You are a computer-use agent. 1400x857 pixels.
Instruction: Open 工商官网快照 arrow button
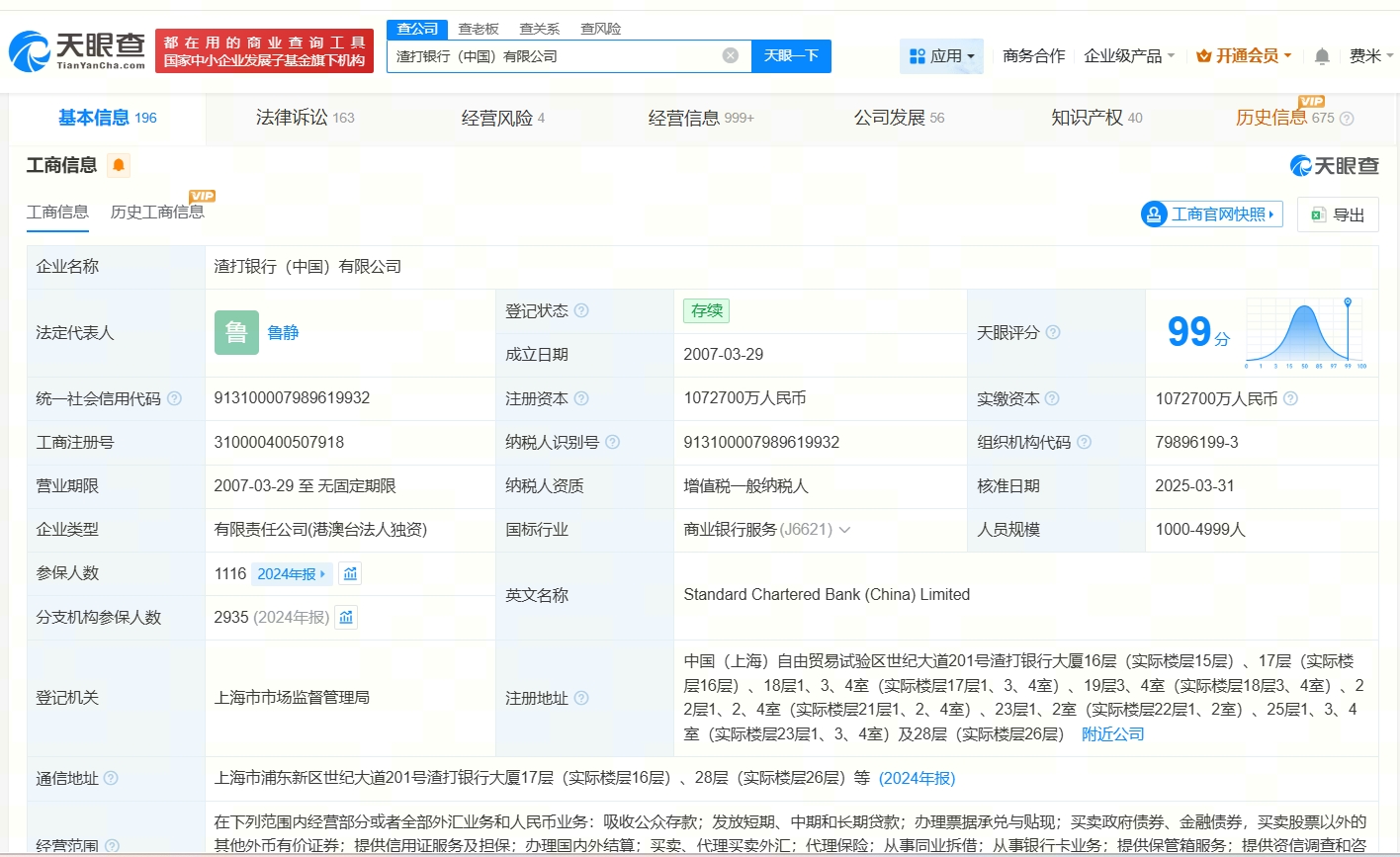[1211, 214]
